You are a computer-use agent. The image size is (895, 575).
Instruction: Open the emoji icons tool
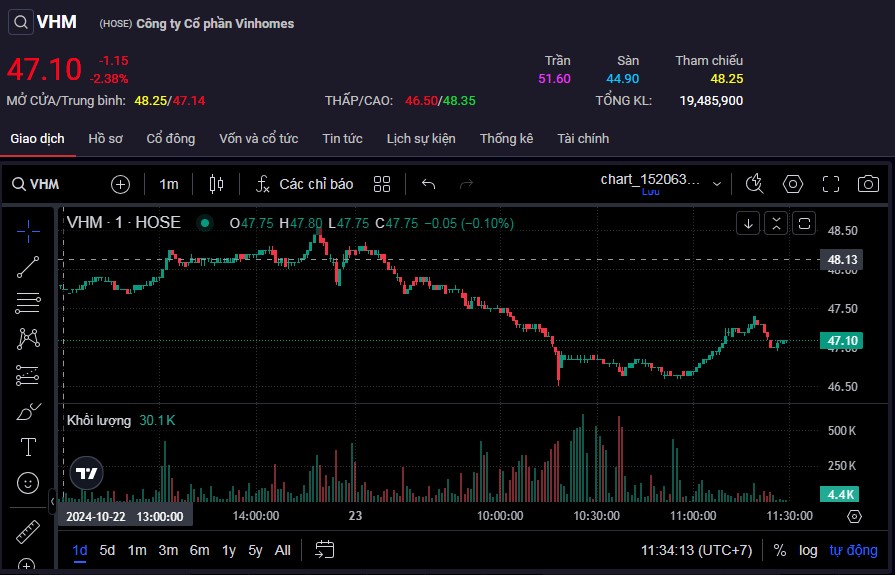[x=28, y=483]
